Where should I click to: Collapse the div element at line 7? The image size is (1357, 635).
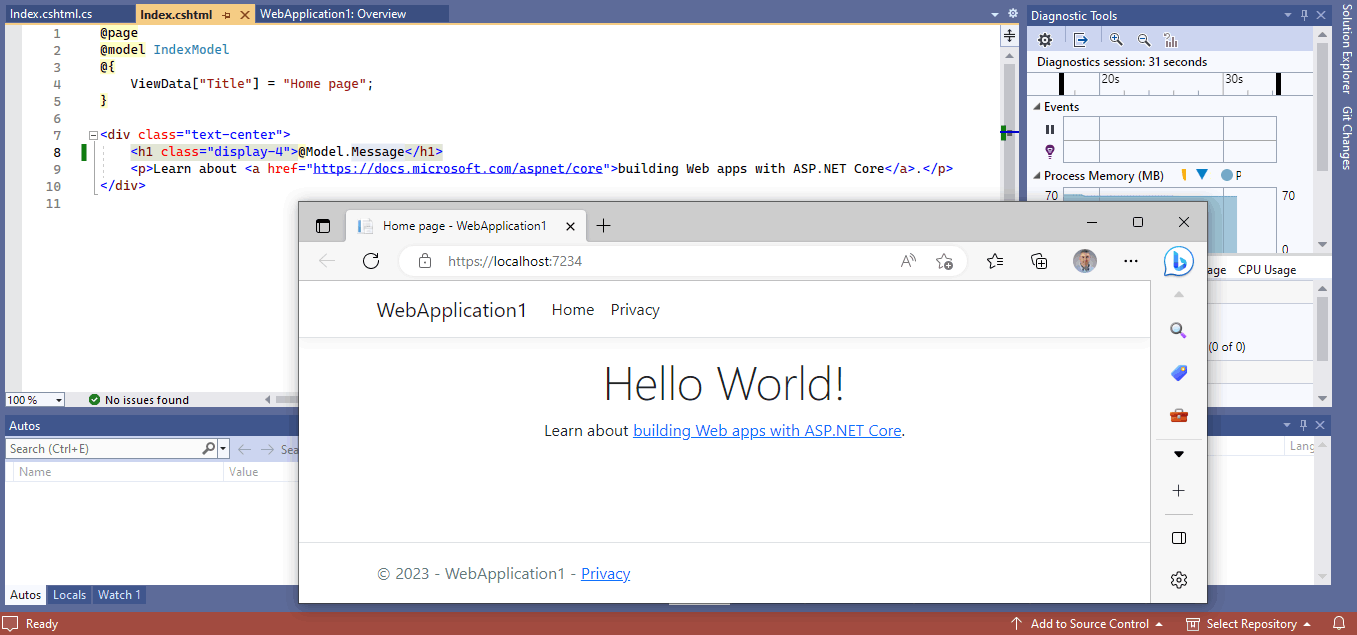pyautogui.click(x=92, y=135)
